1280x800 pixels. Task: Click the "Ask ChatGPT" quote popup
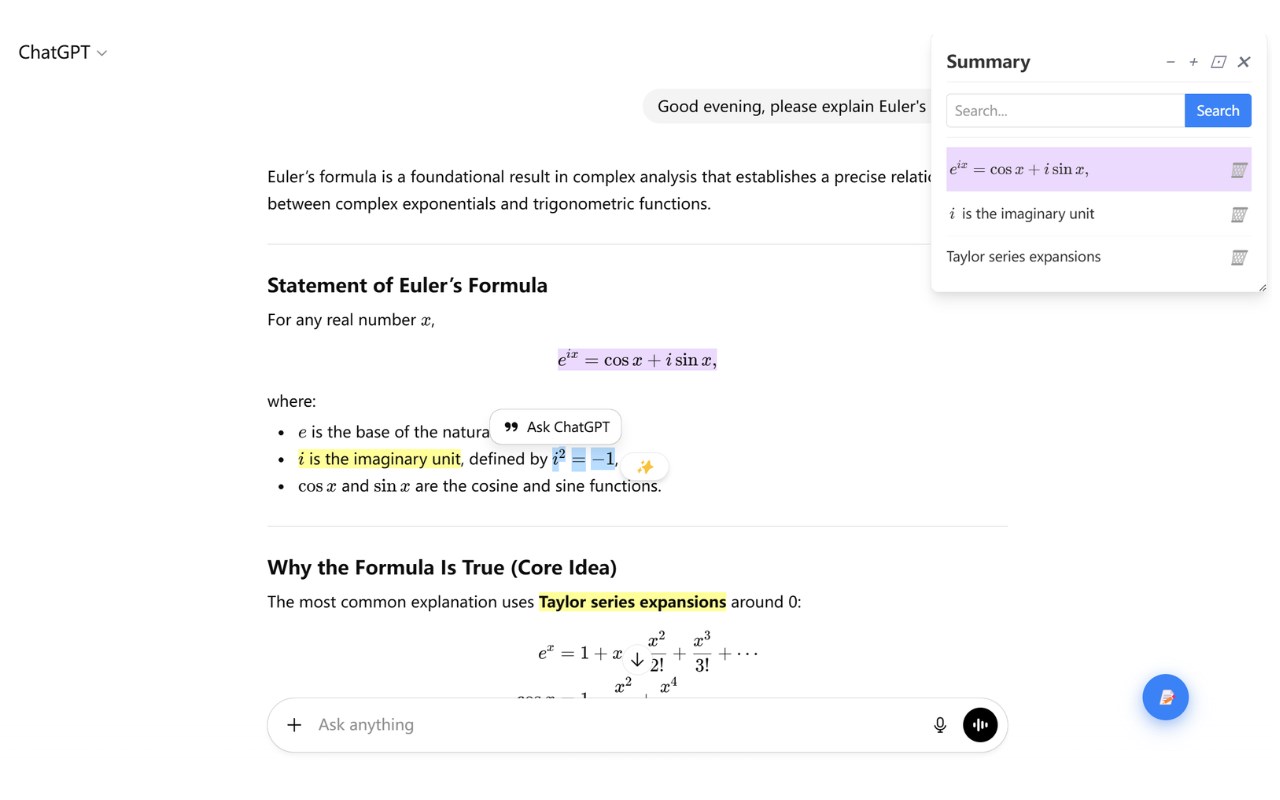point(556,427)
